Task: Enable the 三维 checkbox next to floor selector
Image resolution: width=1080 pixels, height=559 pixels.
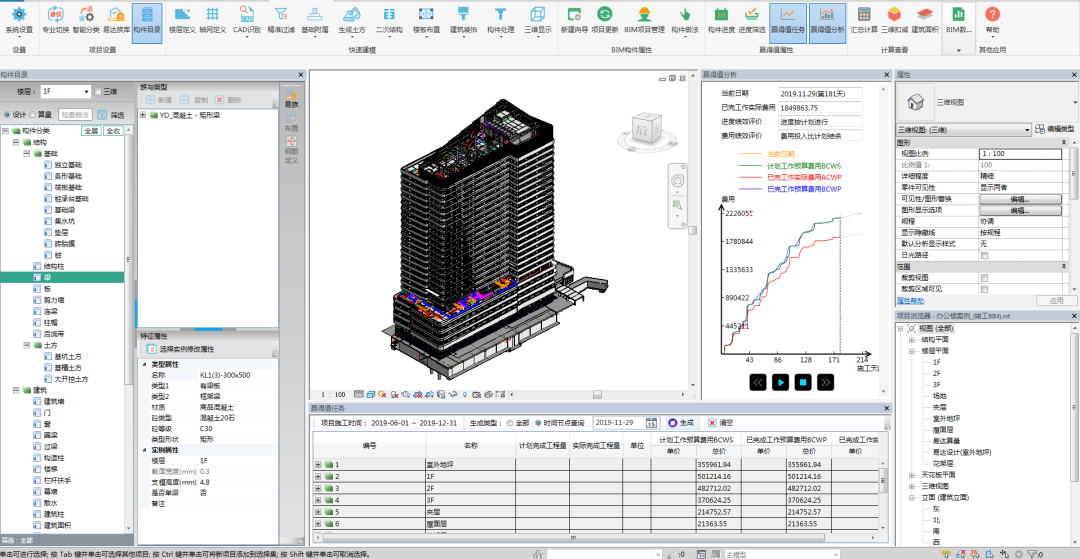Action: tap(98, 91)
